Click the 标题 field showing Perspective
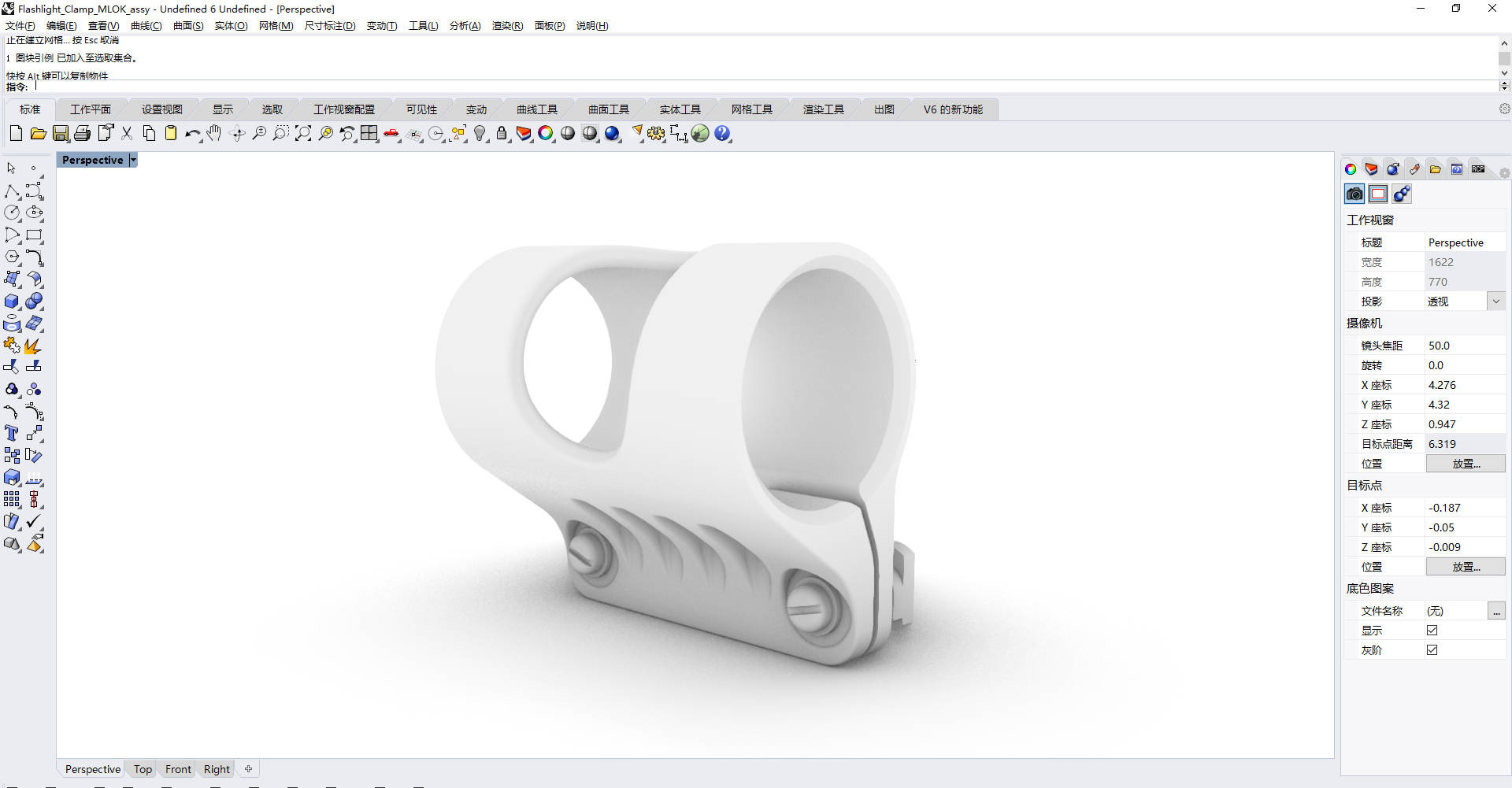The image size is (1512, 788). [1465, 242]
